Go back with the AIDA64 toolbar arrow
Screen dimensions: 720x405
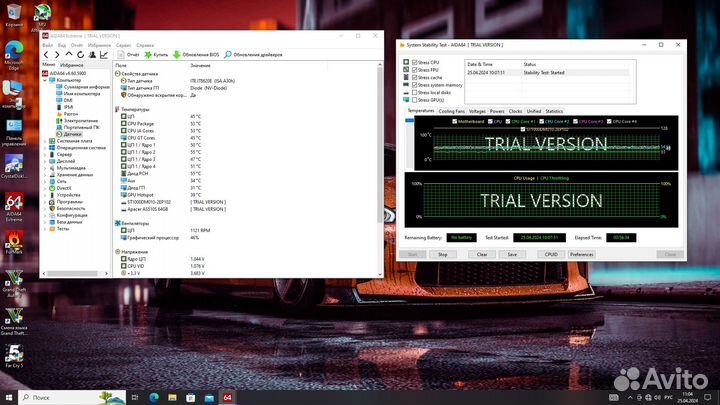click(x=46, y=55)
